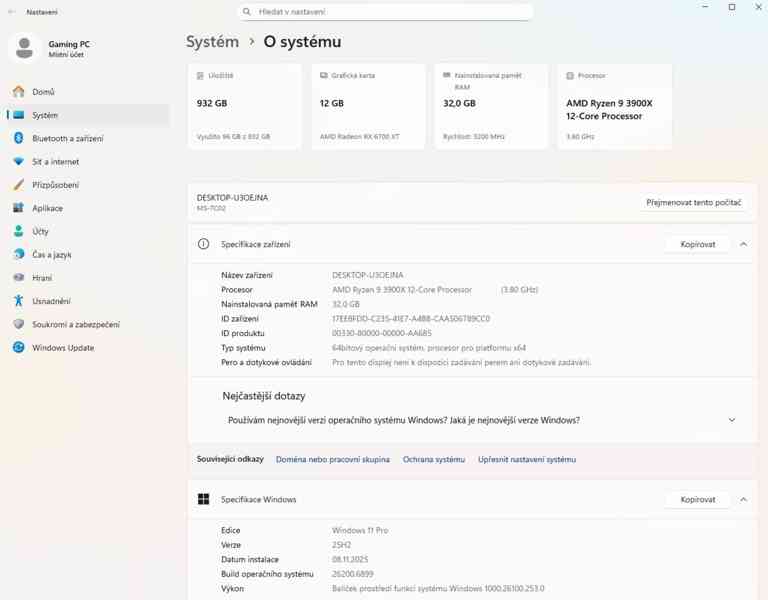Viewport: 768px width, 600px height.
Task: Open the Úložiště 932 GB card
Action: point(244,106)
